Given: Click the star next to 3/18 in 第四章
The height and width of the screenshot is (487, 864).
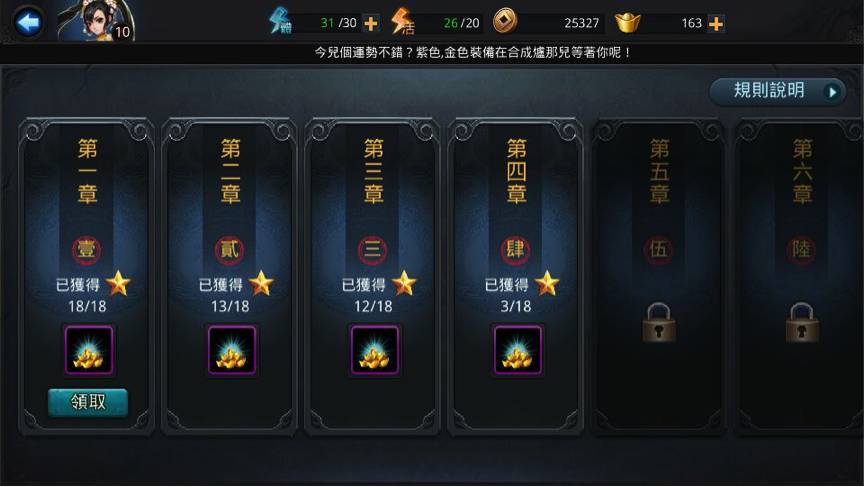Looking at the screenshot, I should tap(547, 283).
